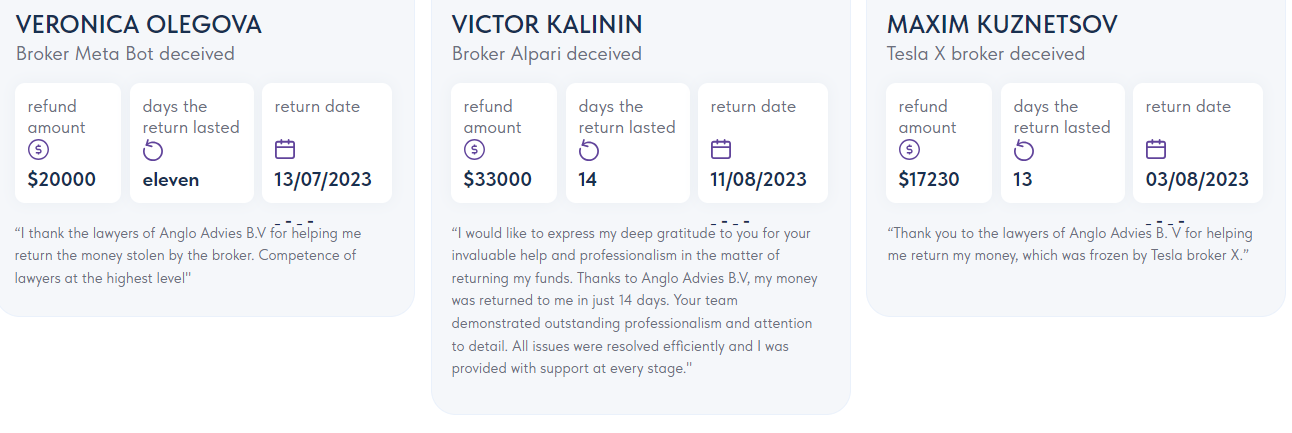The image size is (1292, 433).
Task: Click duration icon in Maxim Kuznetsov's card
Action: pos(1024,150)
